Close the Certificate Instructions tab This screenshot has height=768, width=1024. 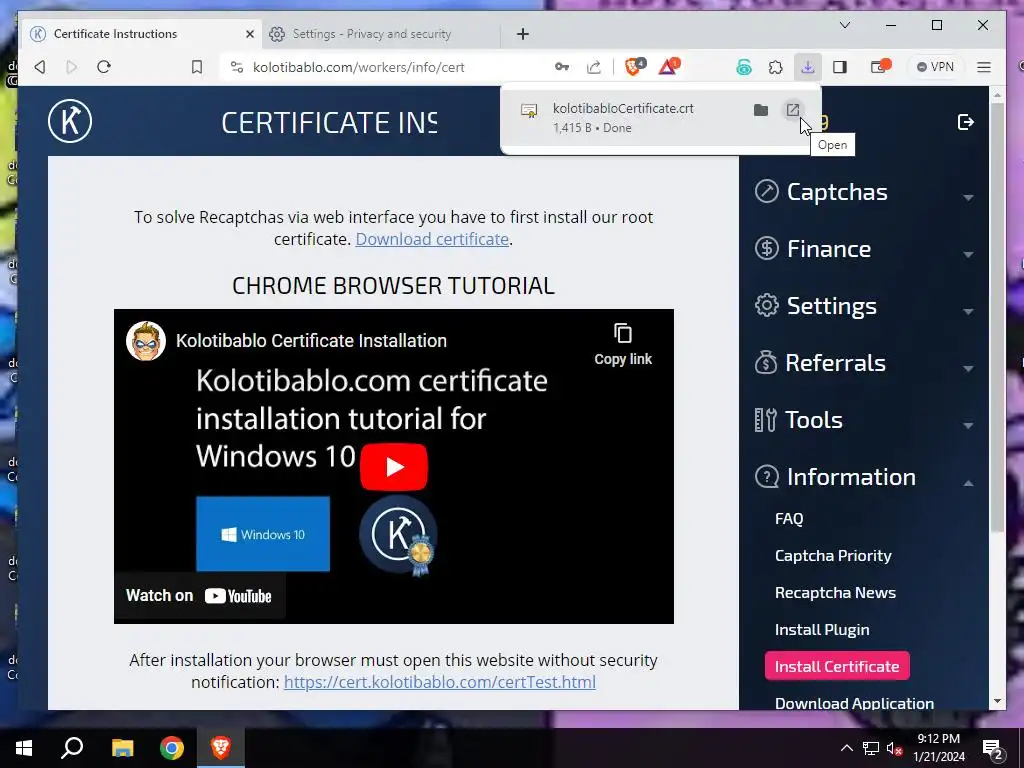click(x=249, y=34)
